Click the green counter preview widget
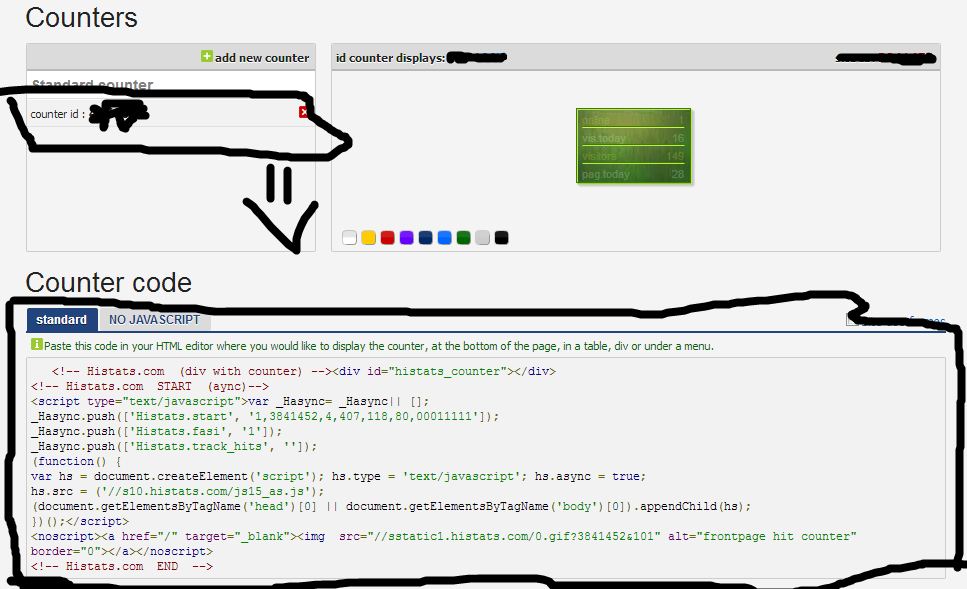This screenshot has width=967, height=589. [633, 146]
